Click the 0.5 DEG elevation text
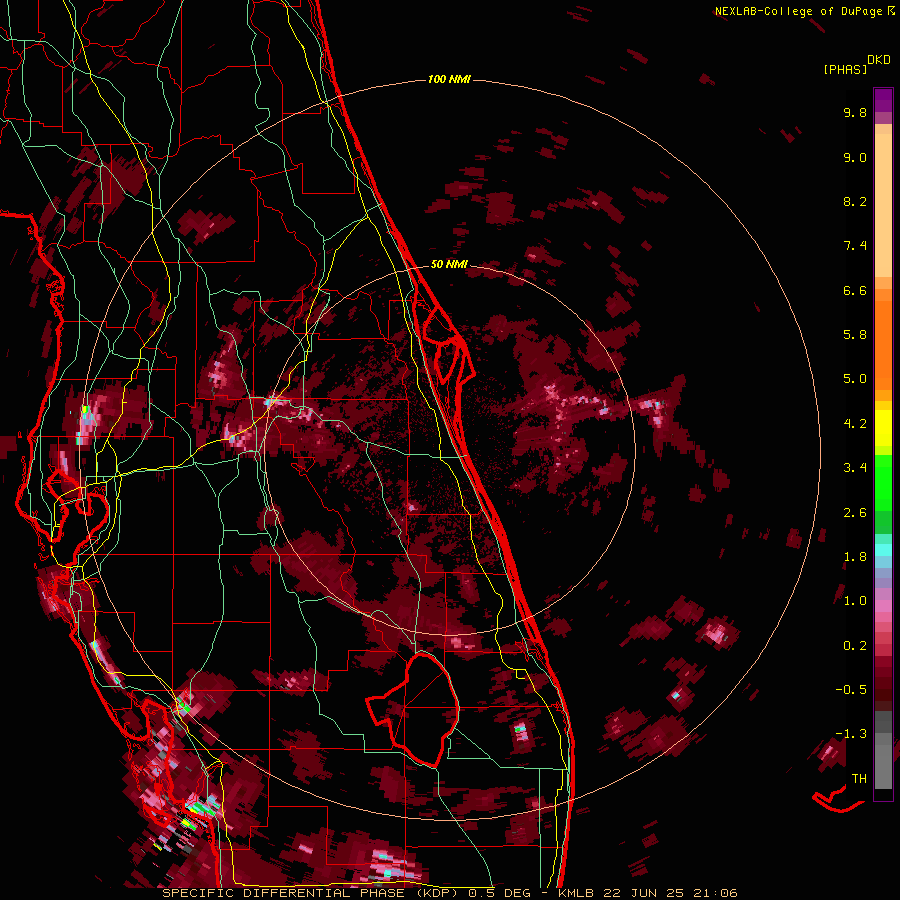The image size is (900, 900). pos(499,893)
